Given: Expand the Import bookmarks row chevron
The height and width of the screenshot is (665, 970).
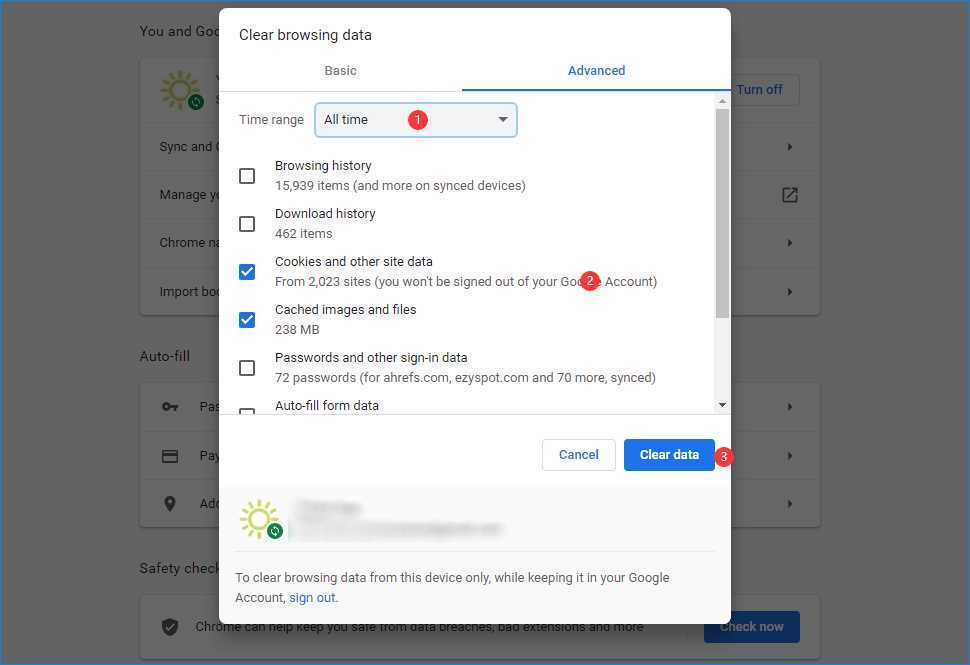Looking at the screenshot, I should coord(790,292).
